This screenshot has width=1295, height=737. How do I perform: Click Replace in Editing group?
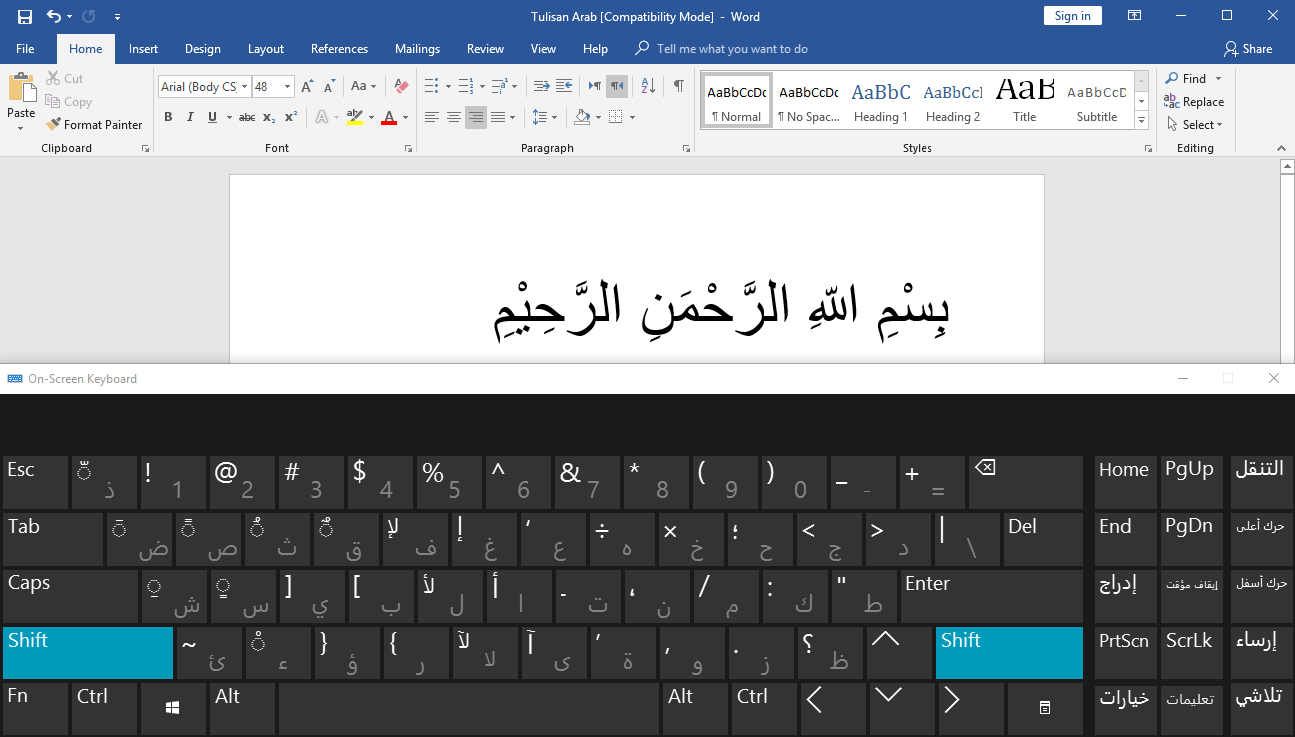pos(1194,102)
